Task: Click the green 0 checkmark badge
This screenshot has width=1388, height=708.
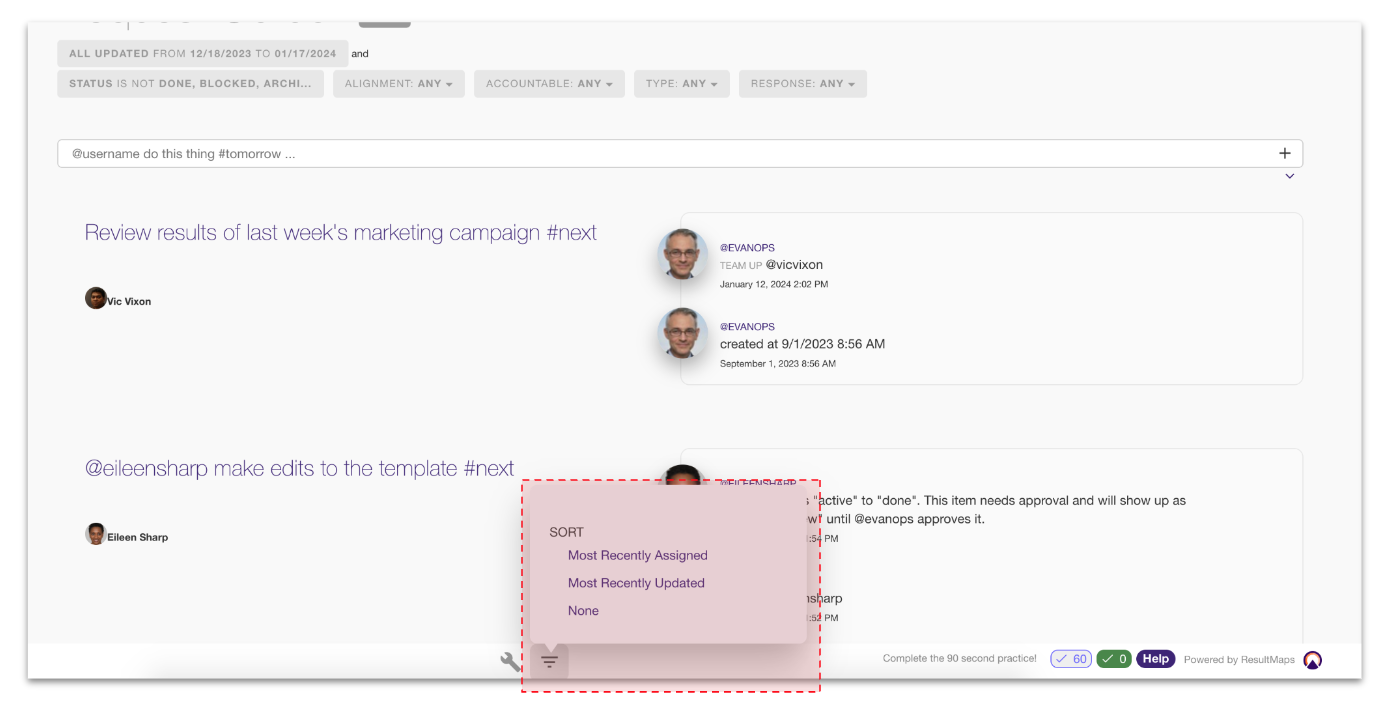Action: pos(1114,659)
